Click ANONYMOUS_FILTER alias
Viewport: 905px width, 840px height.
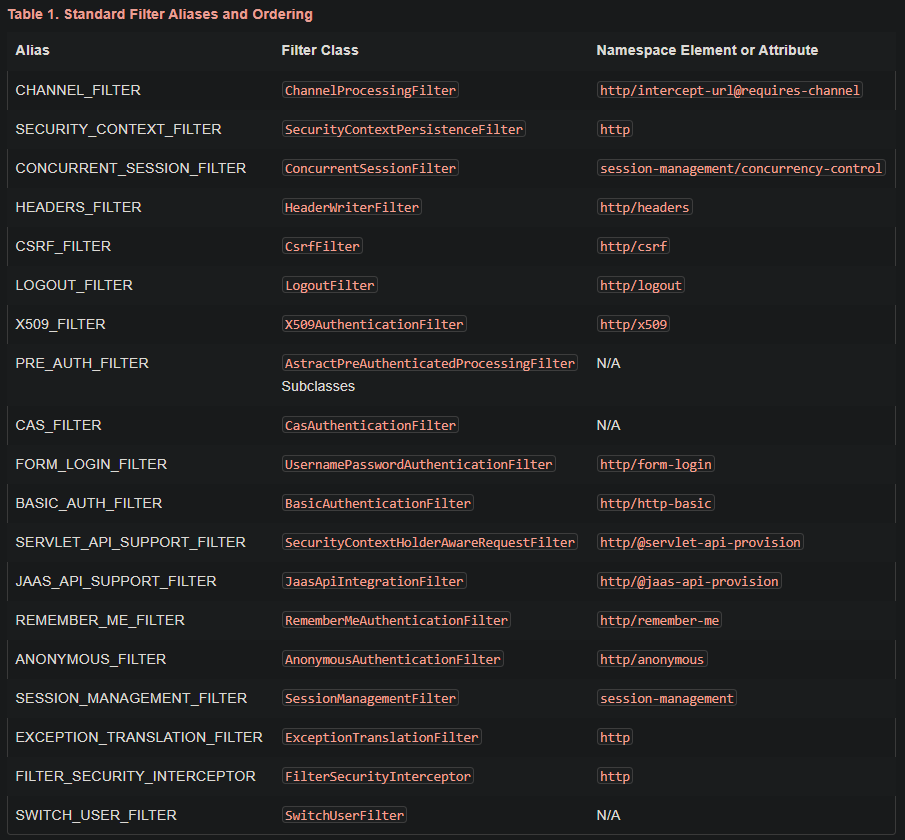[x=91, y=659]
